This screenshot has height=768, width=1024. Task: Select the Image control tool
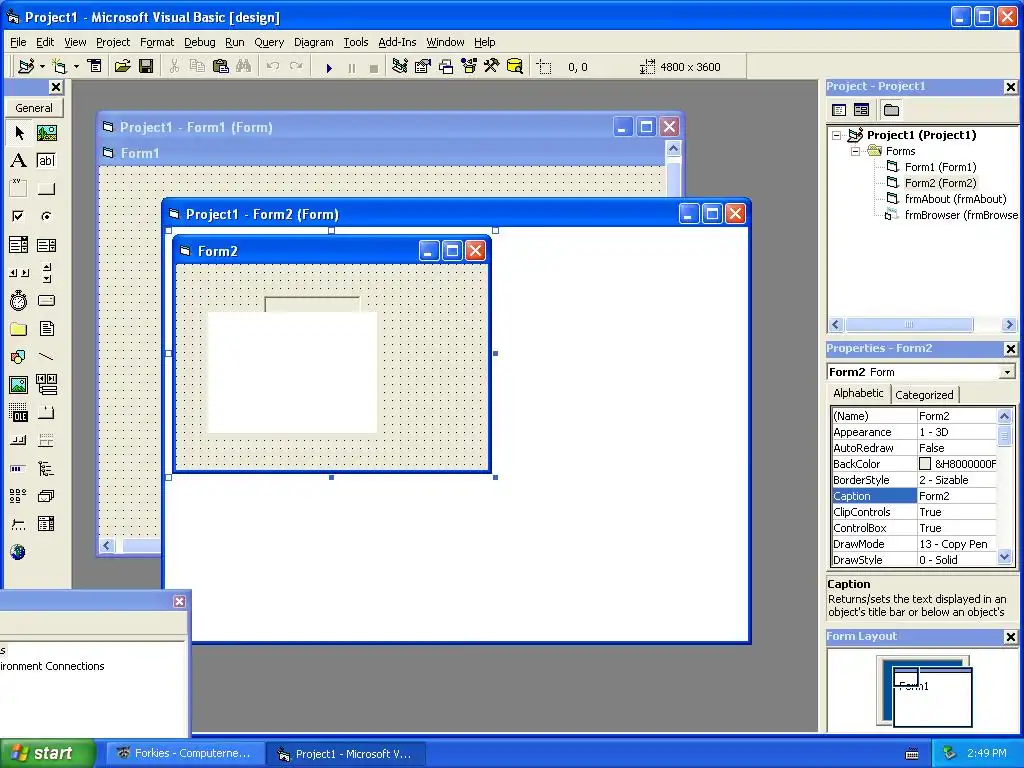click(19, 385)
